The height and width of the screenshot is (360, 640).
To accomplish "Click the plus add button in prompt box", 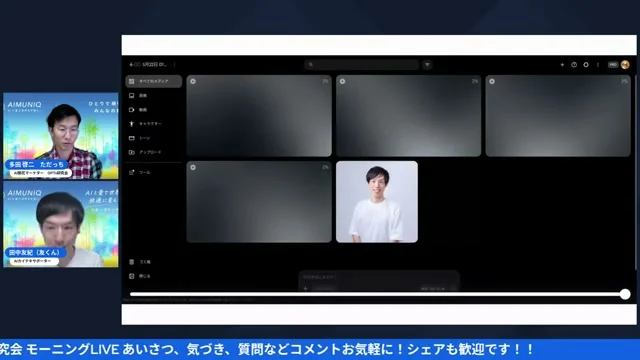I will [x=305, y=288].
